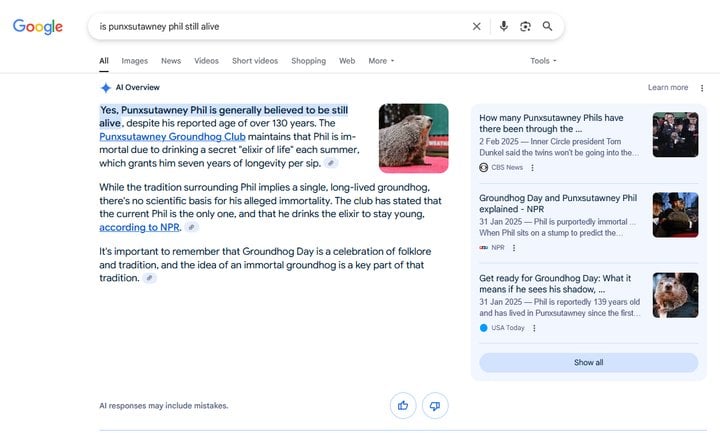Switch to the News tab
Viewport: 720px width, 433px height.
tap(171, 61)
